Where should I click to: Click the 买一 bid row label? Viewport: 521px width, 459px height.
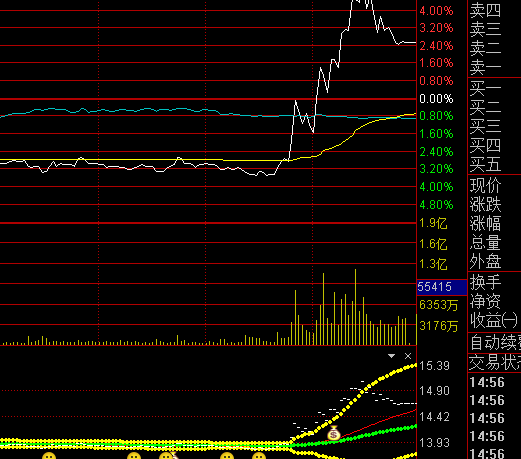click(485, 88)
